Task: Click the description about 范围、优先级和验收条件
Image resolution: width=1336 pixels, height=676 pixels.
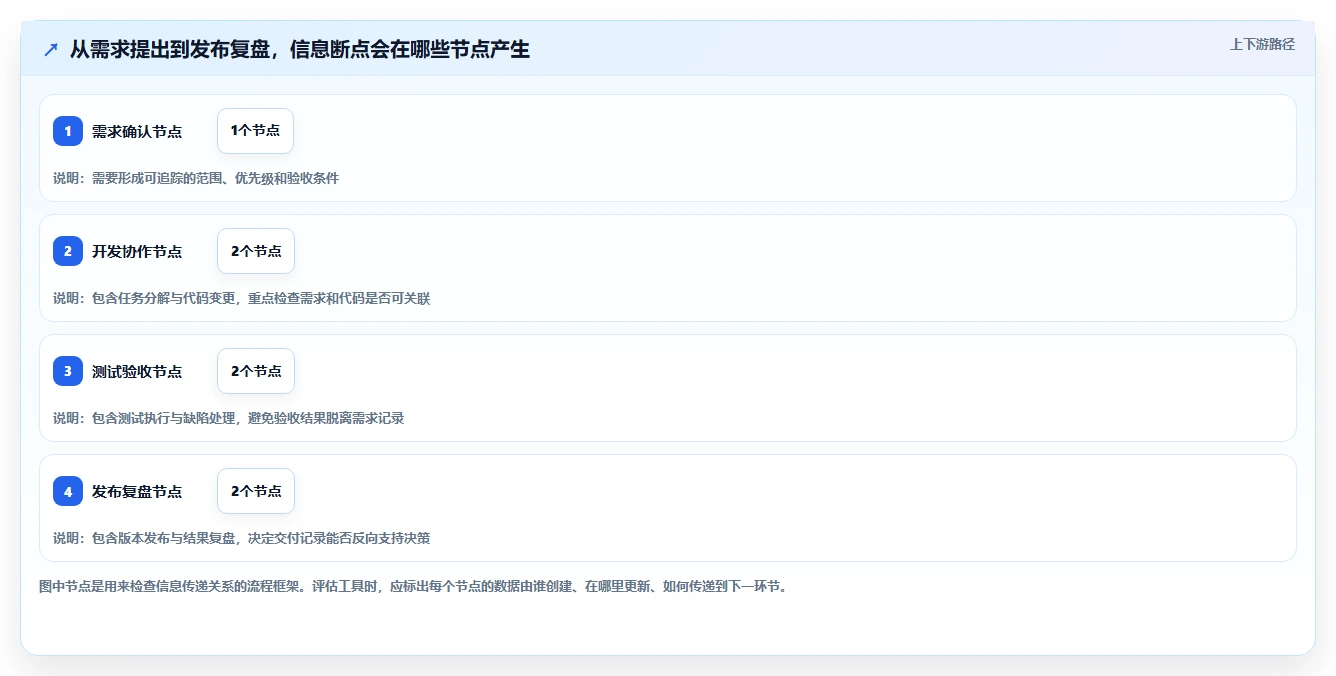Action: (196, 178)
